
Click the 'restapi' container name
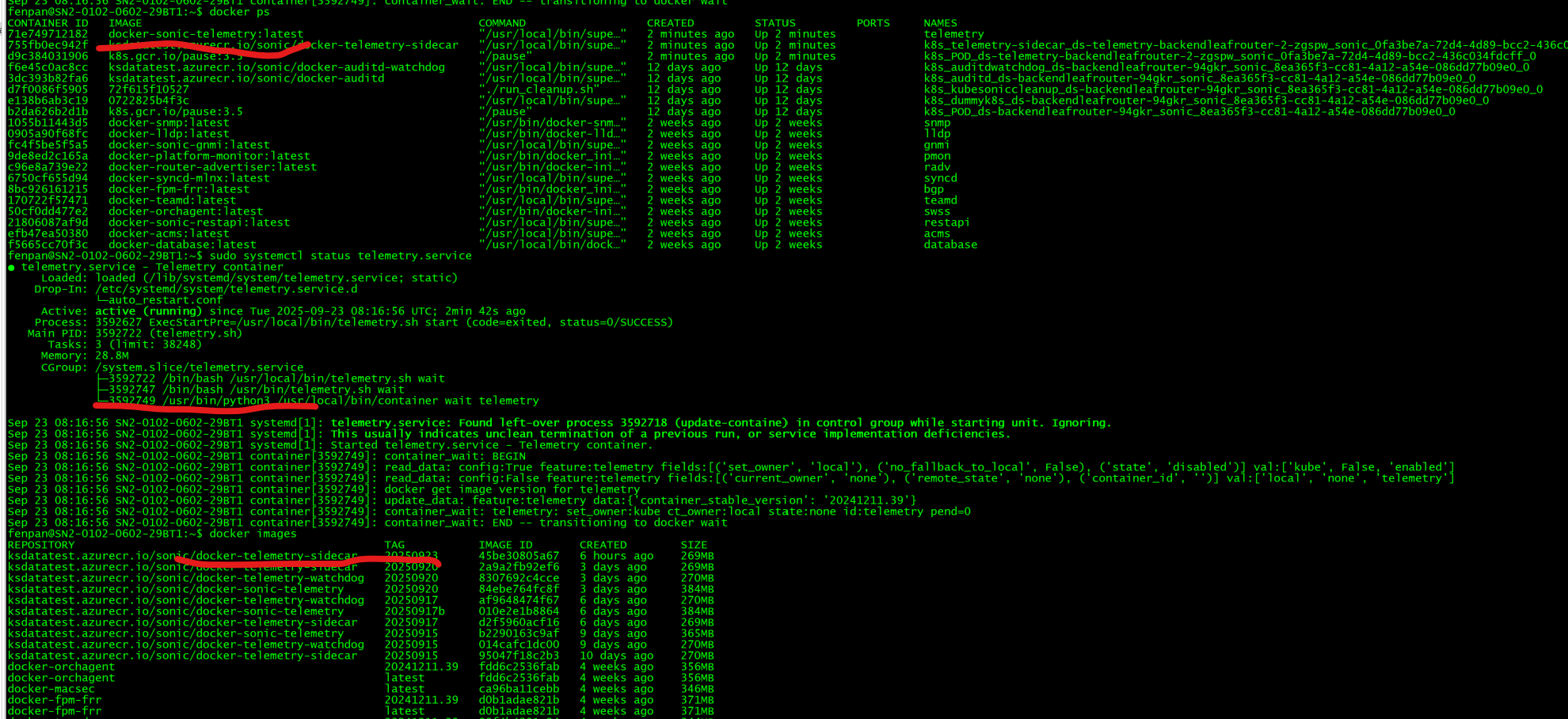(946, 223)
